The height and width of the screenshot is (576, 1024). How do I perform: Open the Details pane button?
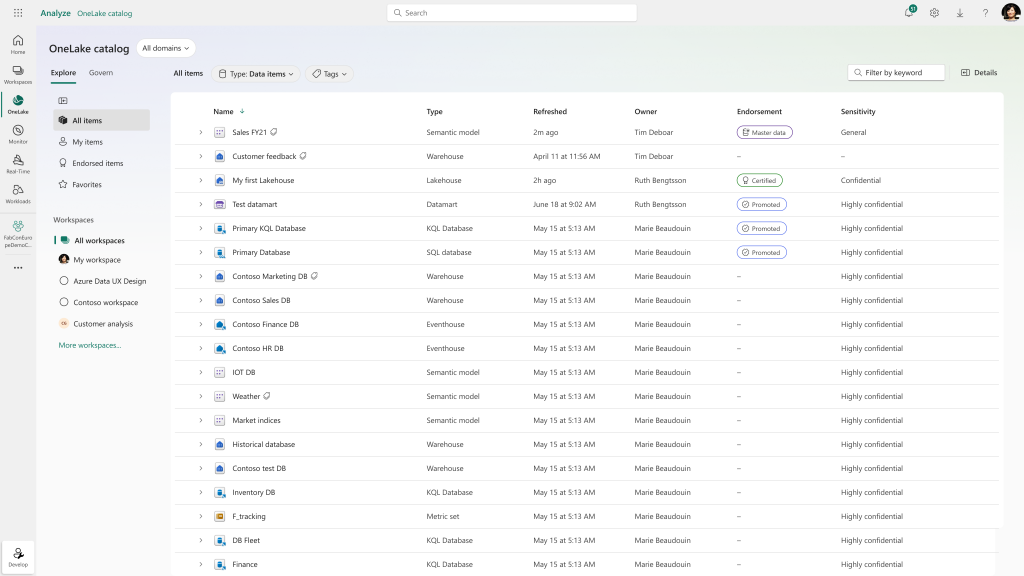pos(979,73)
